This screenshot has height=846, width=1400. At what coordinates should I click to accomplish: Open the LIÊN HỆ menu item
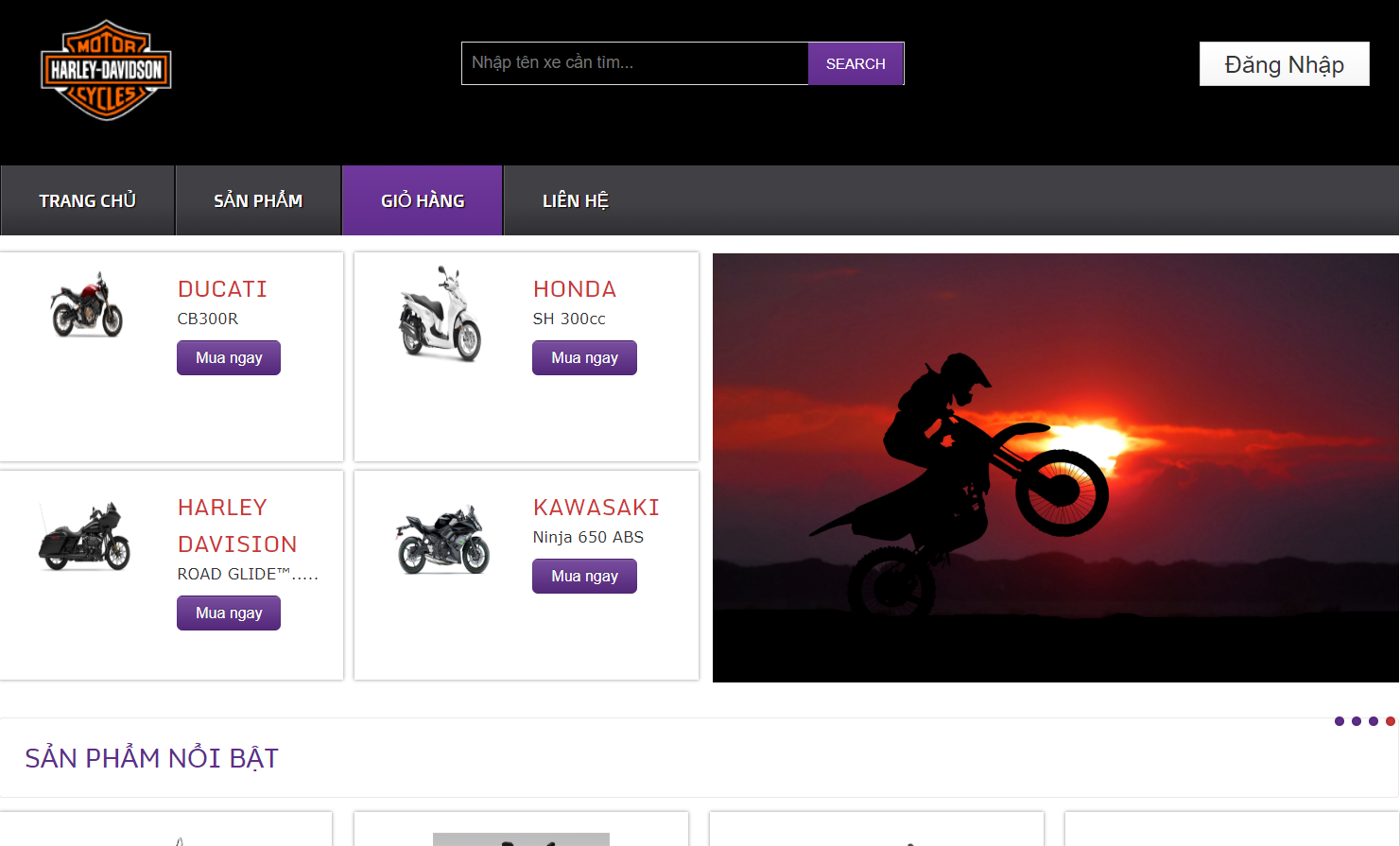[x=576, y=200]
